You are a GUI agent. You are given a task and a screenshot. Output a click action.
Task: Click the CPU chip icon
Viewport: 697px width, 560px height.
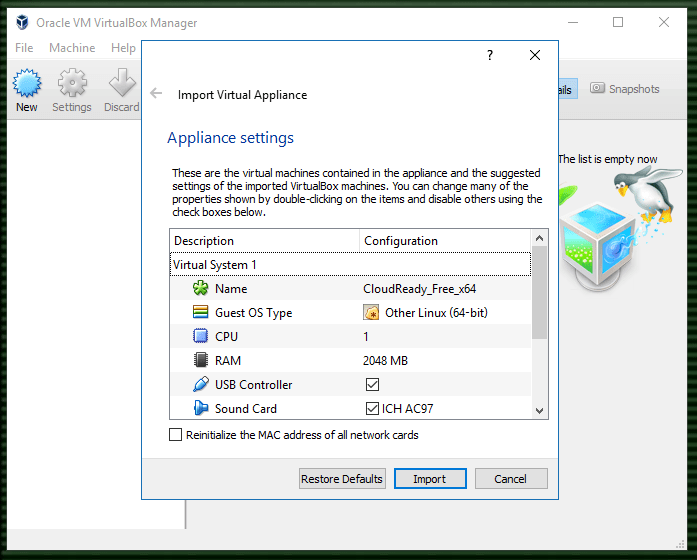(200, 336)
